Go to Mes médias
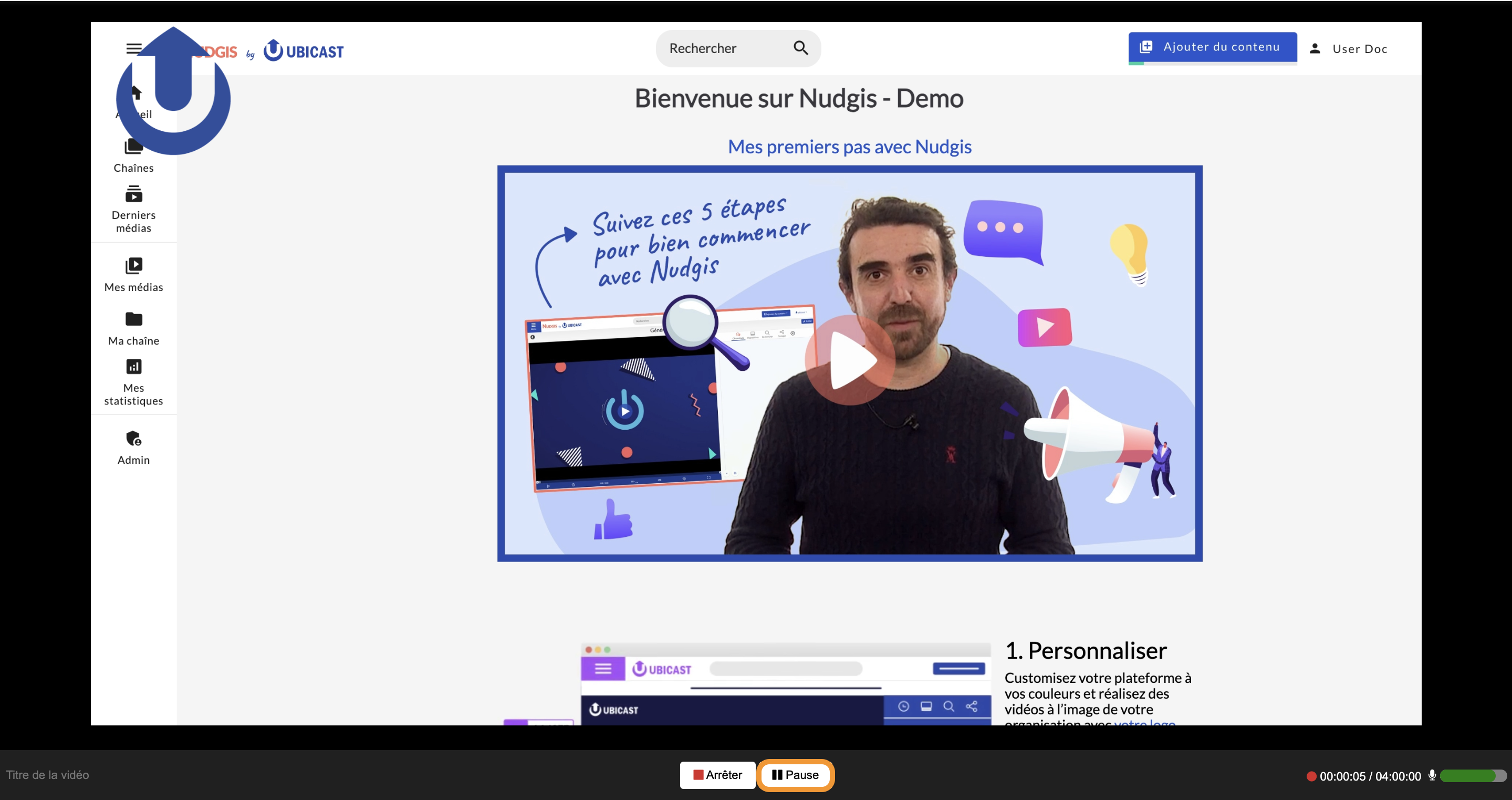The image size is (1512, 800). (134, 275)
